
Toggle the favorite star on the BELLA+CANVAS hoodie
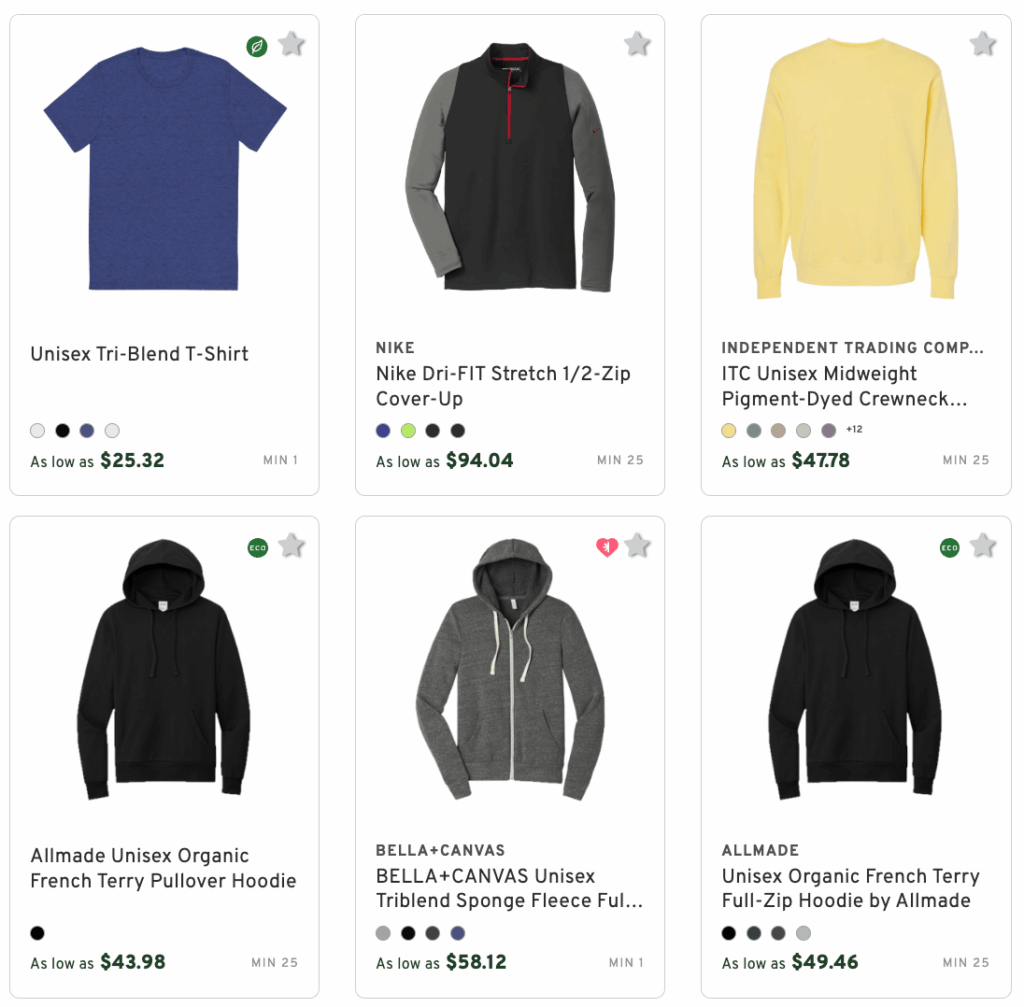pyautogui.click(x=637, y=546)
